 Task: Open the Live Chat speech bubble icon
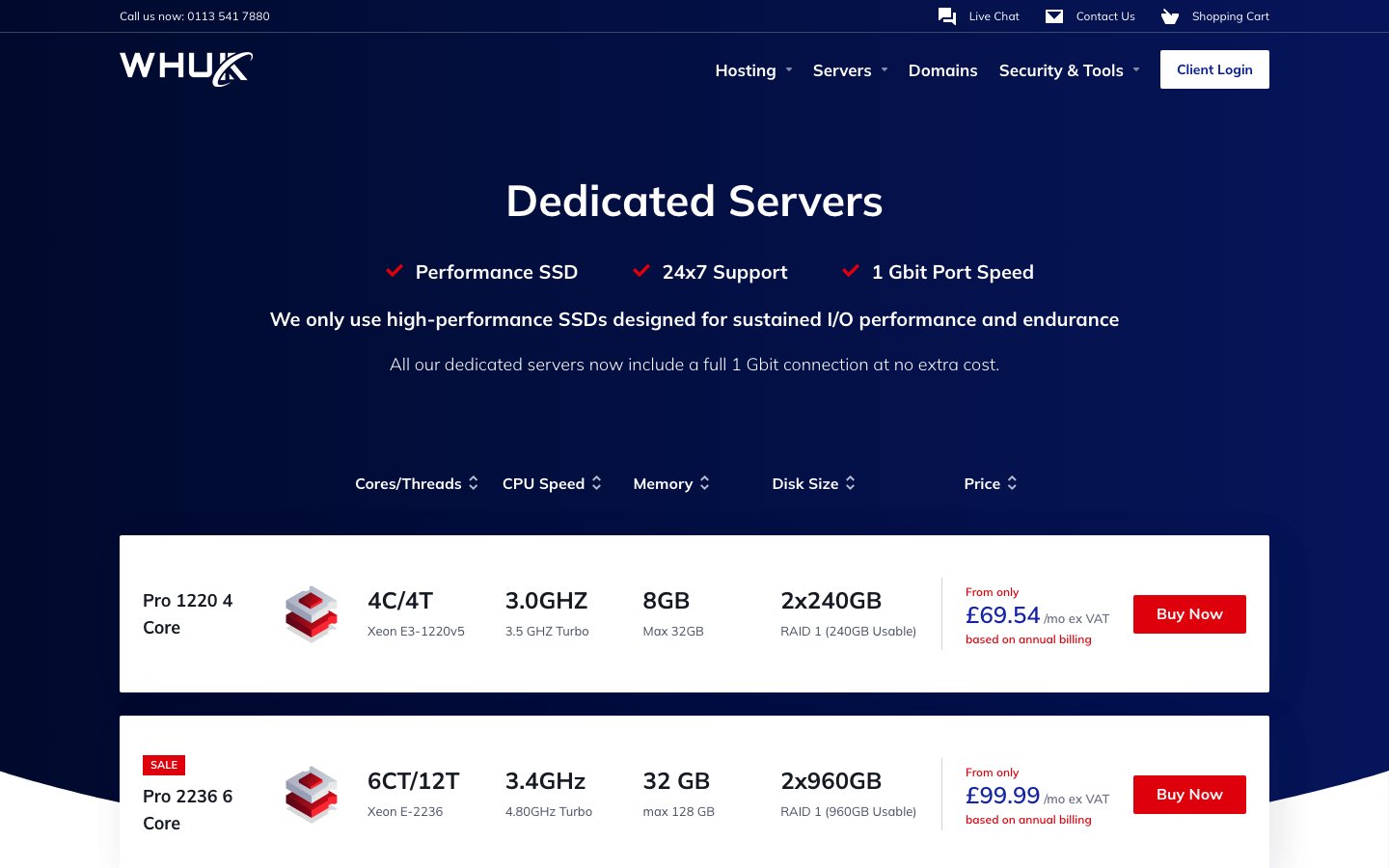coord(947,16)
